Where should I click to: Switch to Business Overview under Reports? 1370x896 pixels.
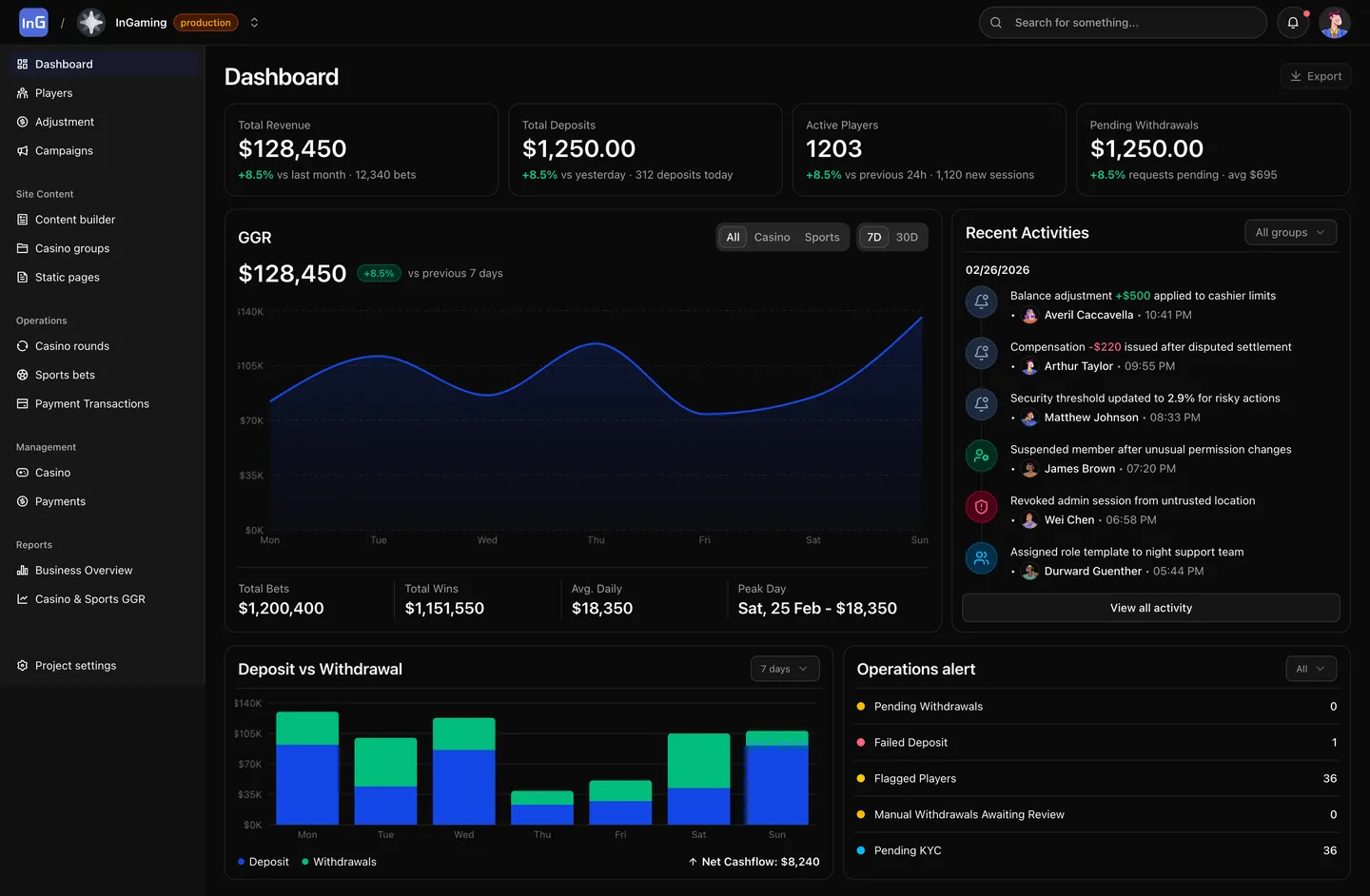click(84, 570)
